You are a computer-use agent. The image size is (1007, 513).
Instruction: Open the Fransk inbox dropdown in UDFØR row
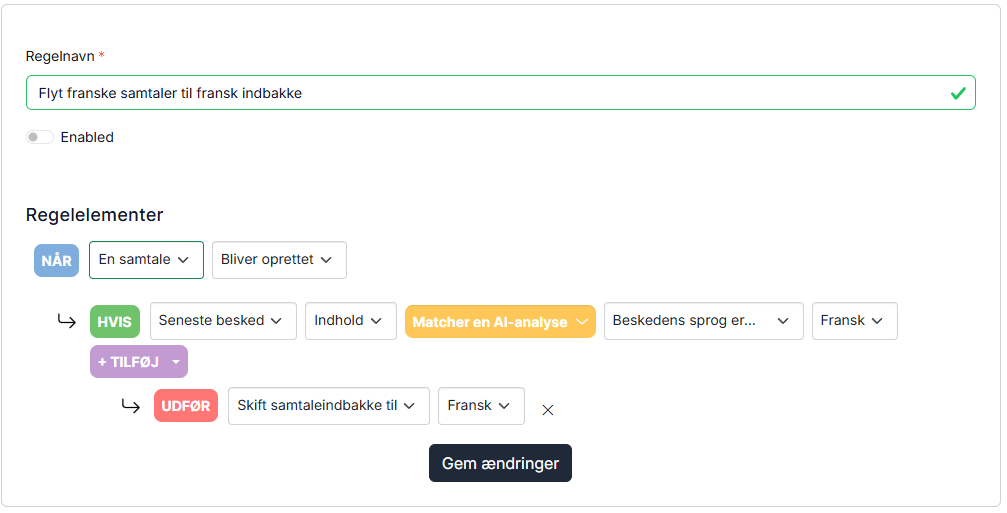481,406
